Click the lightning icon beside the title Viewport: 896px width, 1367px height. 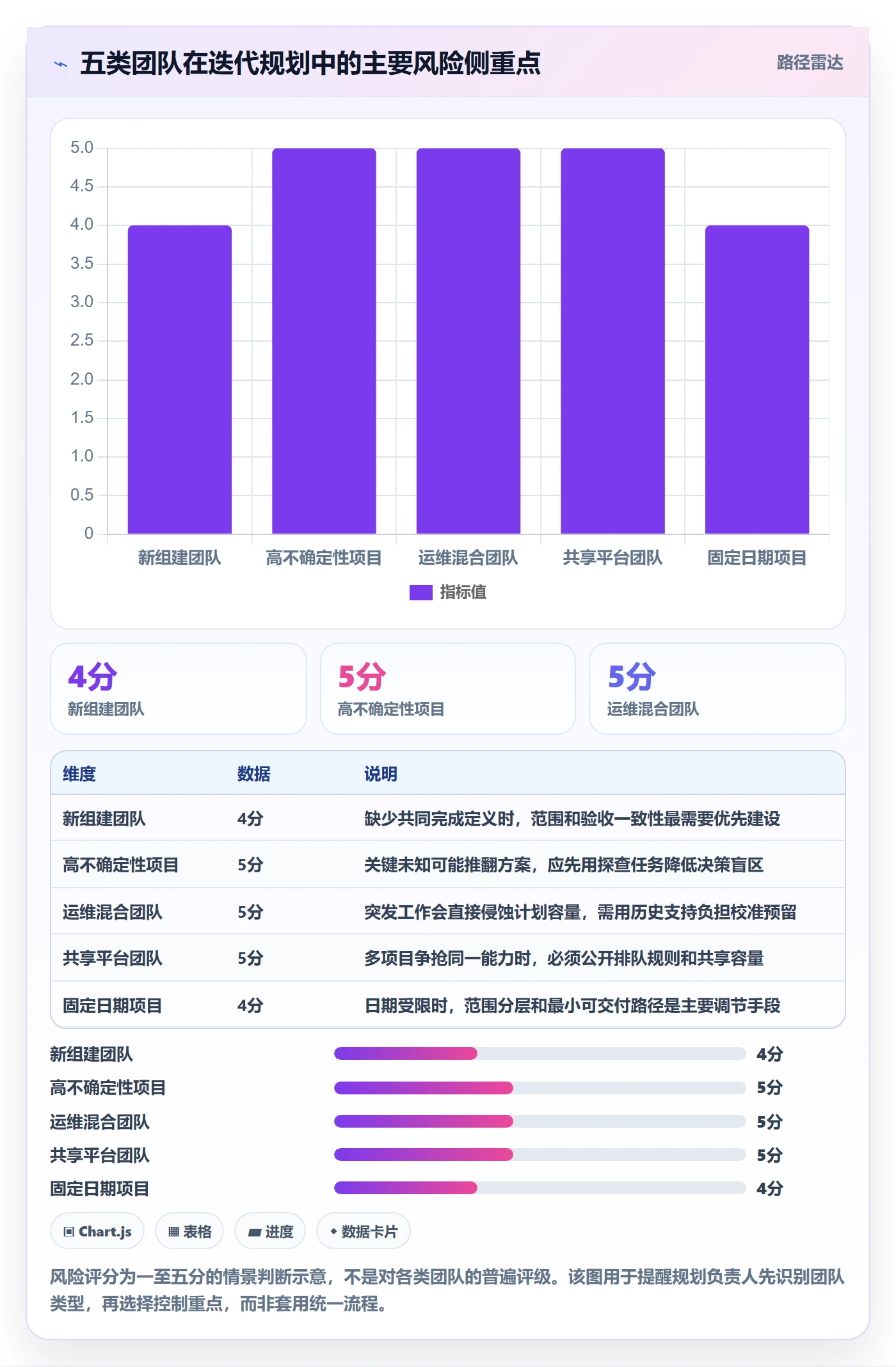point(61,64)
